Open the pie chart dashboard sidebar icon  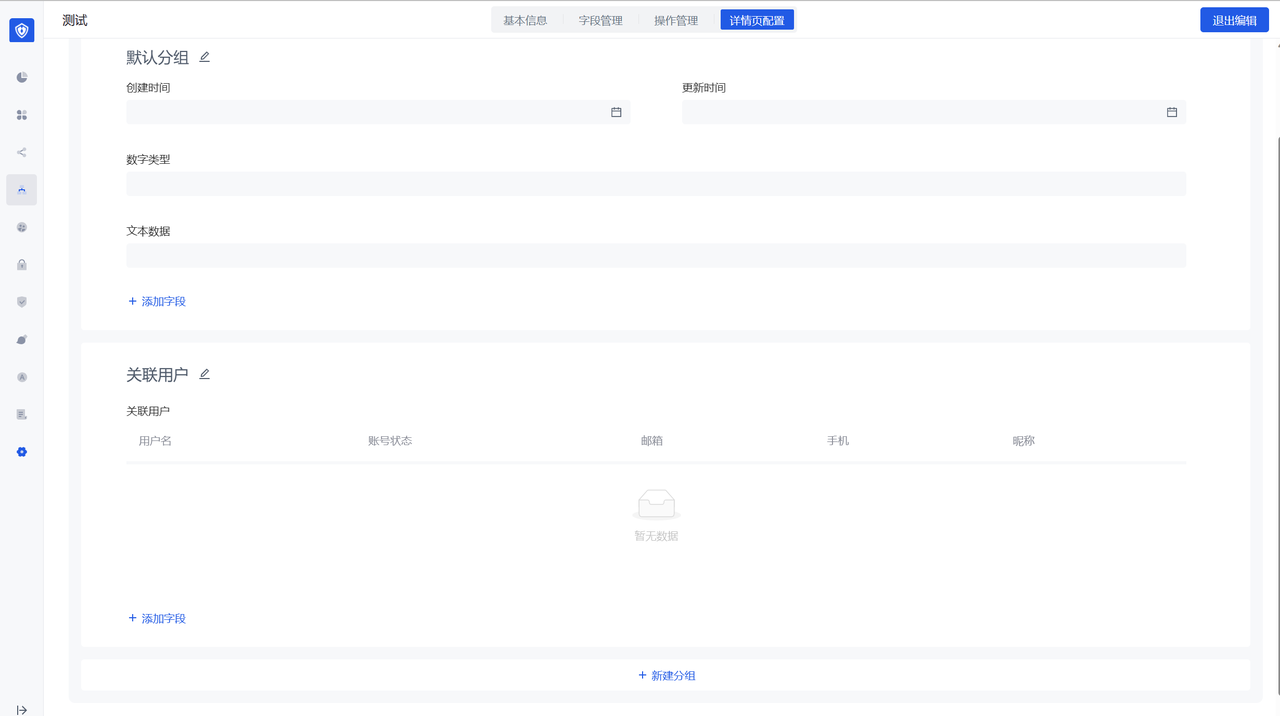[x=22, y=77]
